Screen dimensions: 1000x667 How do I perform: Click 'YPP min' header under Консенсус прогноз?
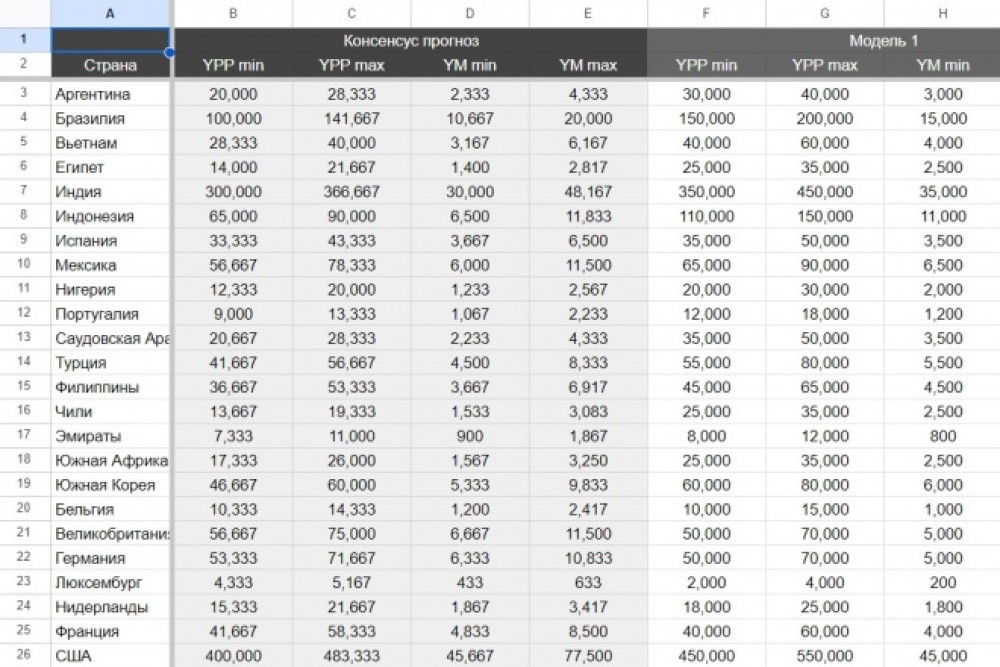tap(233, 65)
